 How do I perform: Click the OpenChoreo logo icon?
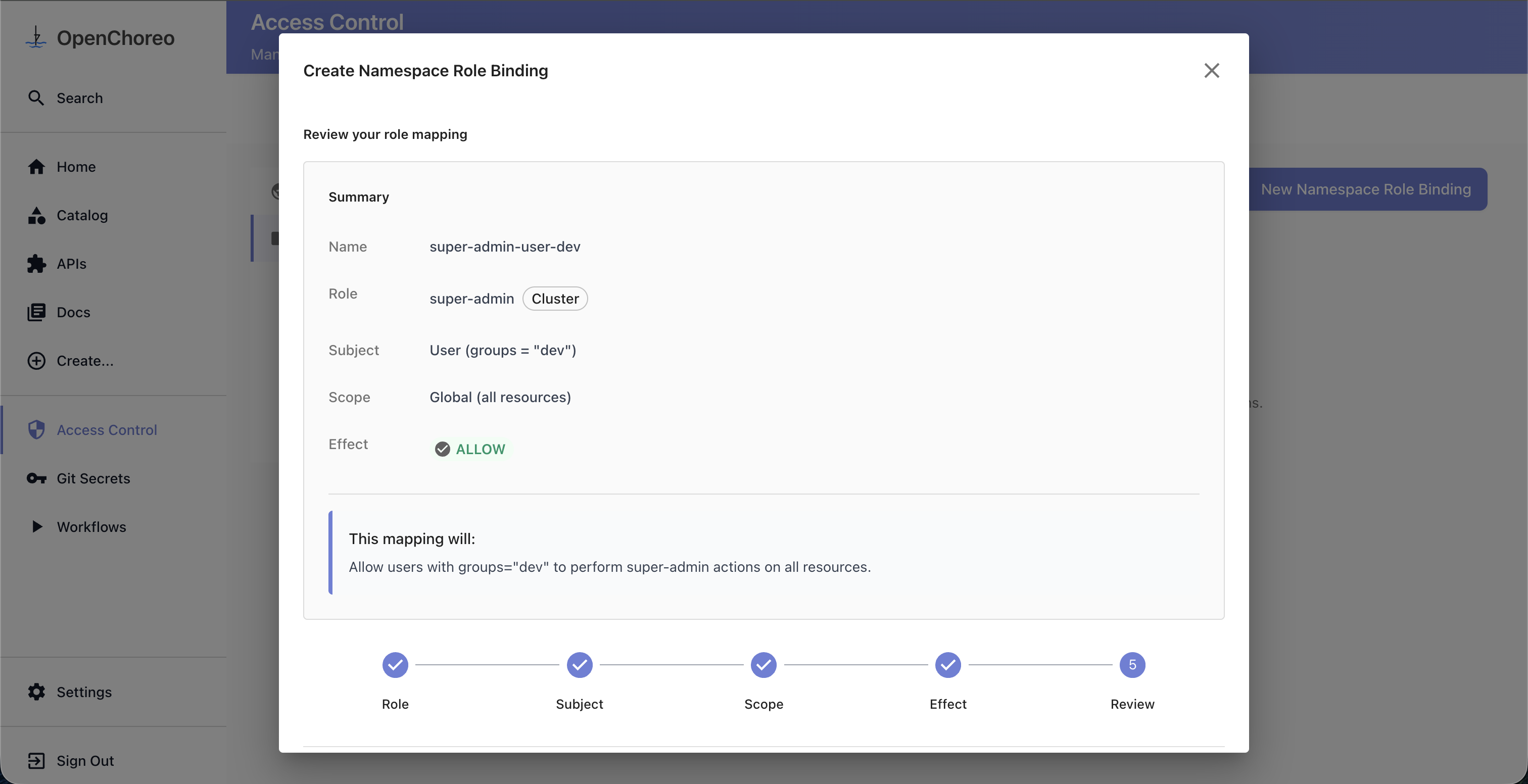point(36,37)
